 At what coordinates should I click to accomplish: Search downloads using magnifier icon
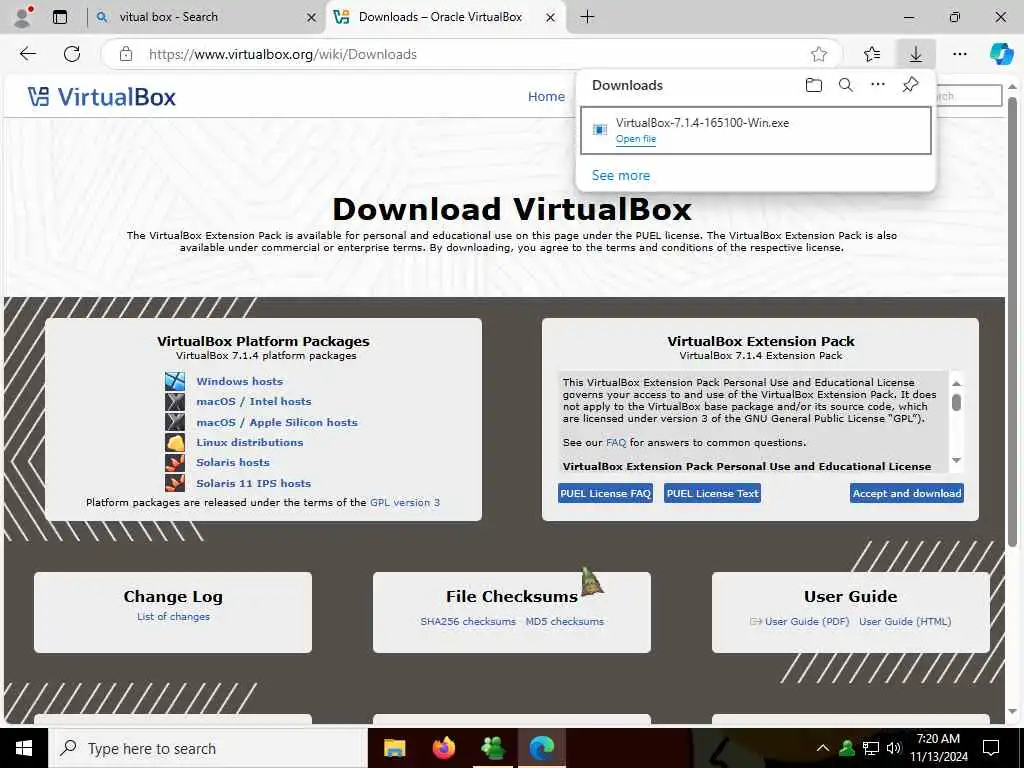846,85
